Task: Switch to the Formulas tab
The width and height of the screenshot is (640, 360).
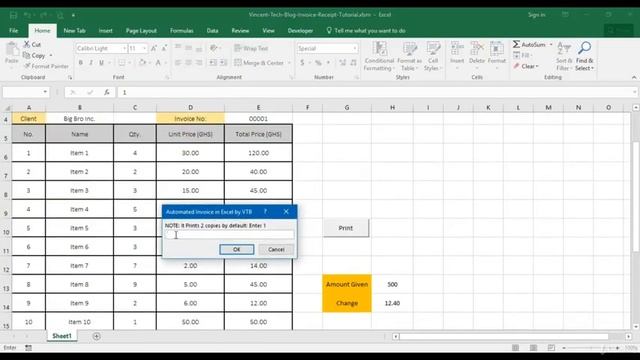Action: tap(182, 31)
